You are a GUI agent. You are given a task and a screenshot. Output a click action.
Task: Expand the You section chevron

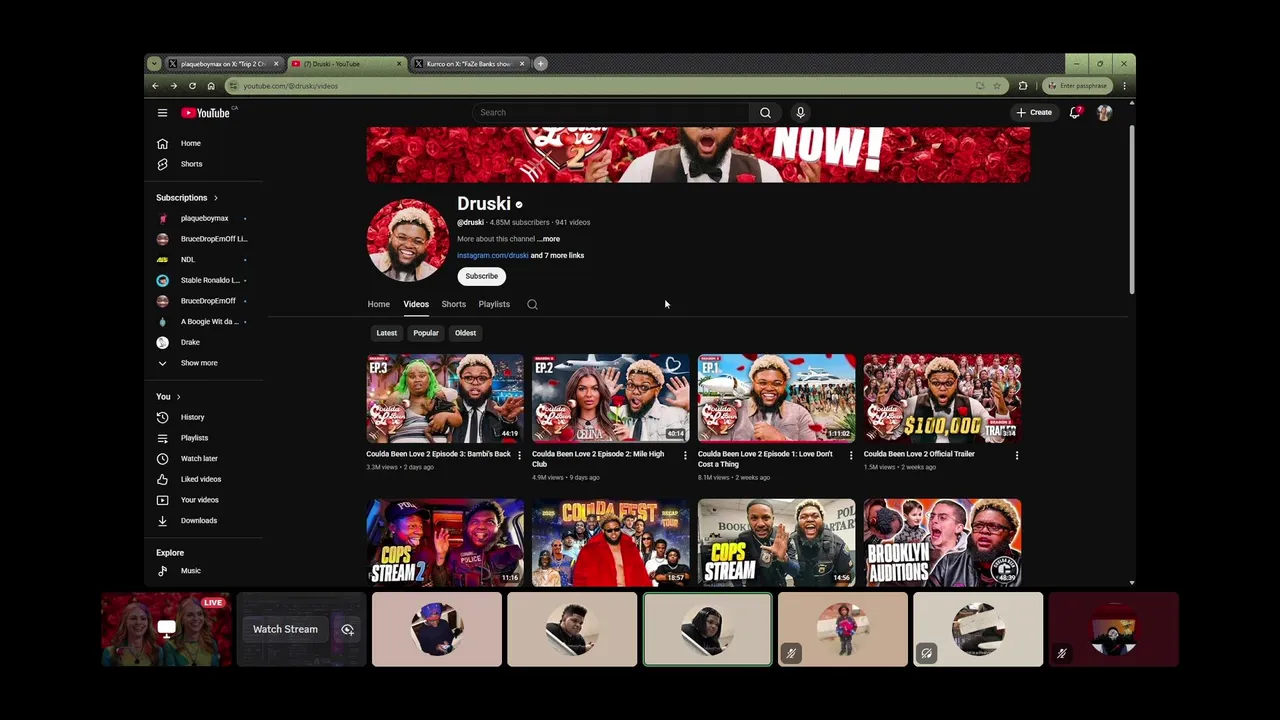[178, 397]
